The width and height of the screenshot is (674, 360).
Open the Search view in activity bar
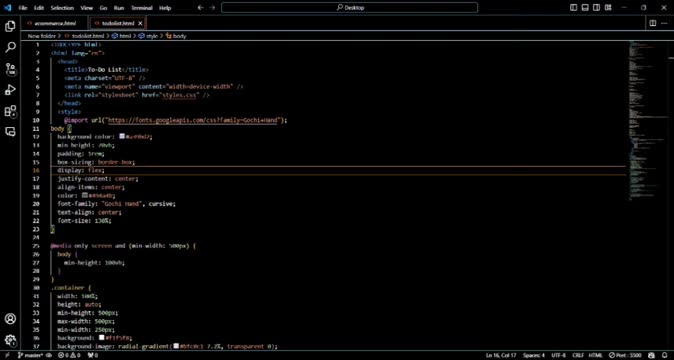[10, 47]
